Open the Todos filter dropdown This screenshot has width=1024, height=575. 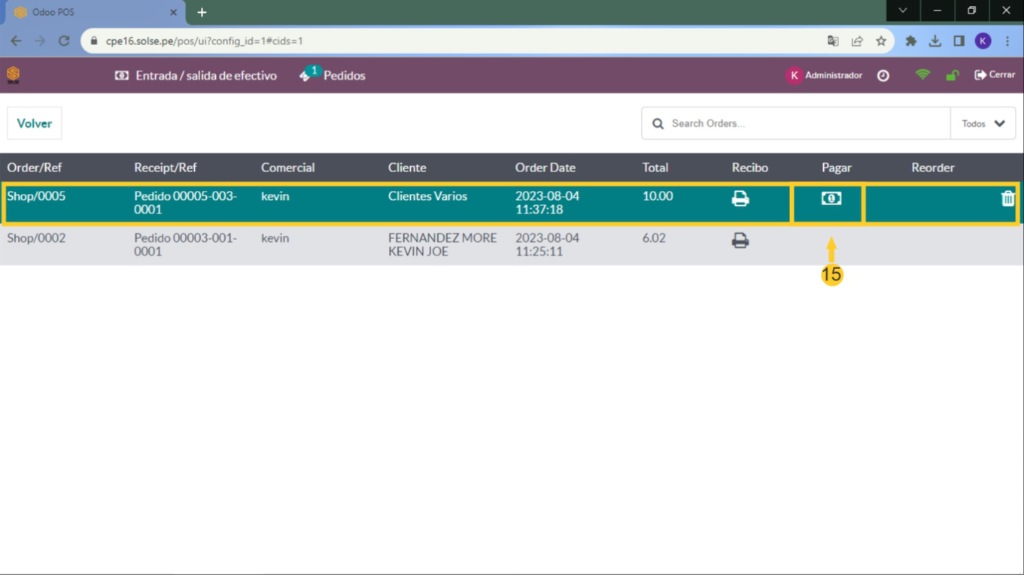coord(982,124)
